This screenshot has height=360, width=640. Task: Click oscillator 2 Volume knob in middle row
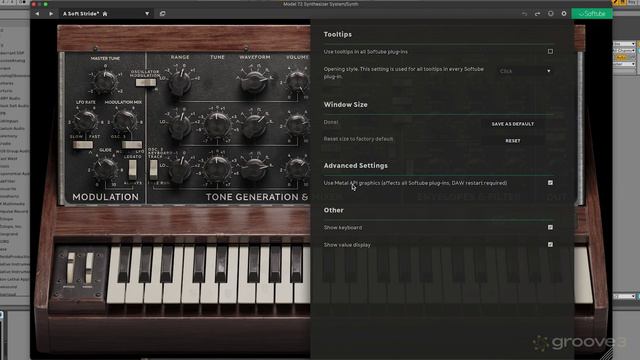point(297,124)
